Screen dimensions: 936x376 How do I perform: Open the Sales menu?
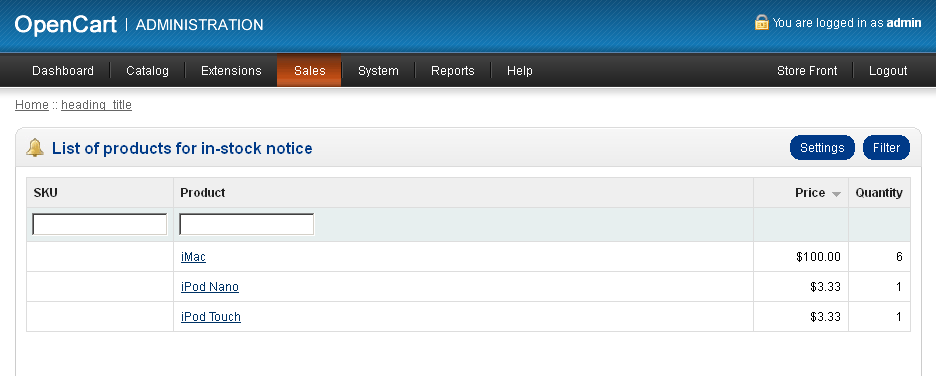click(309, 70)
